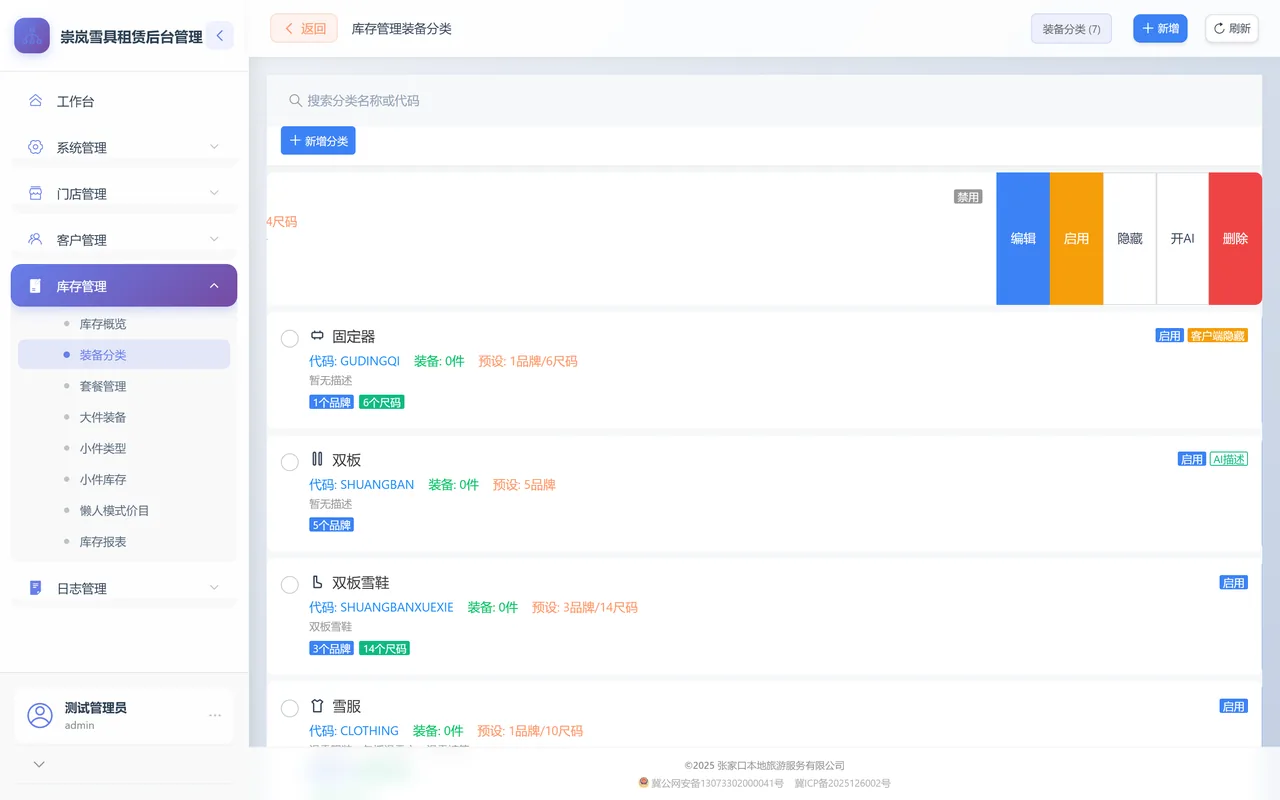The width and height of the screenshot is (1280, 800).
Task: Expand the 门店管理 menu
Action: pyautogui.click(x=214, y=193)
